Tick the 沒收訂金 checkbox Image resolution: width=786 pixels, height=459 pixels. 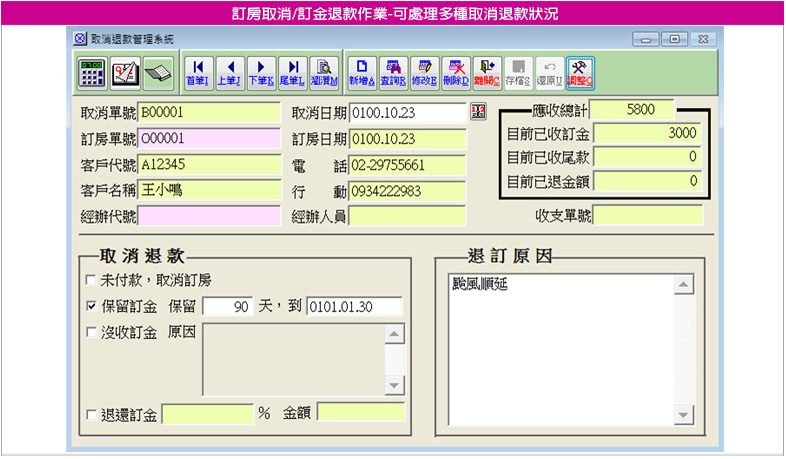click(x=92, y=332)
